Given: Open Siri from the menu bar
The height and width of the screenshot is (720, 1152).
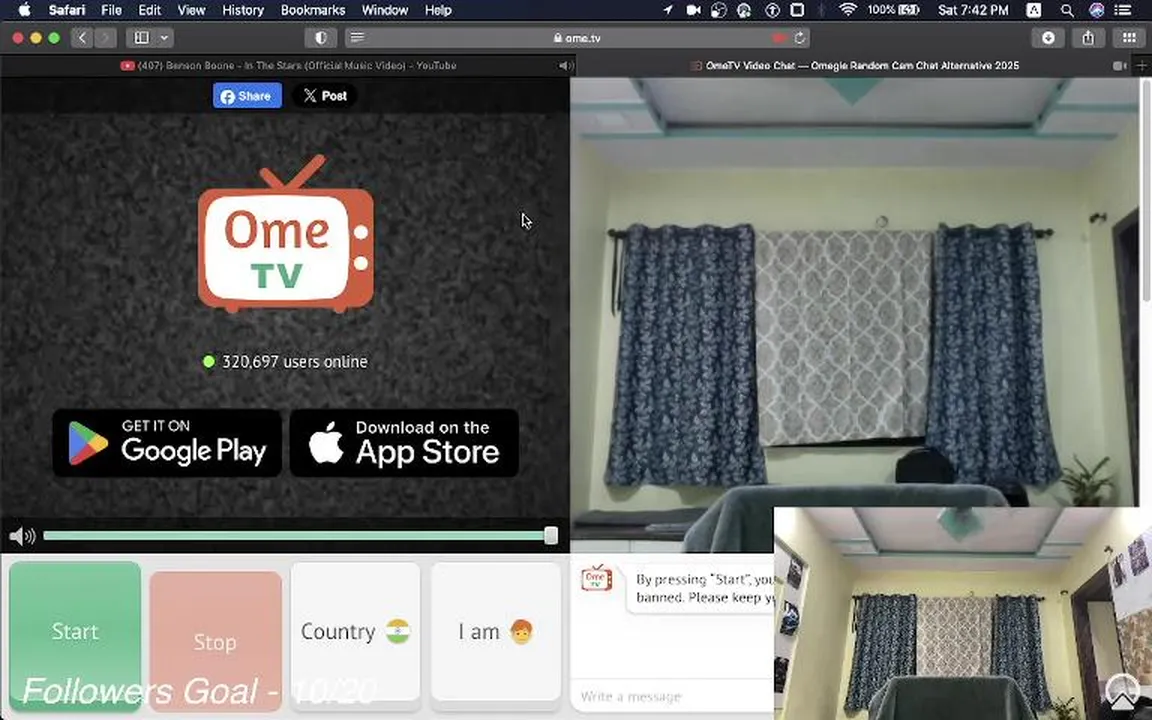Looking at the screenshot, I should click(x=1096, y=10).
